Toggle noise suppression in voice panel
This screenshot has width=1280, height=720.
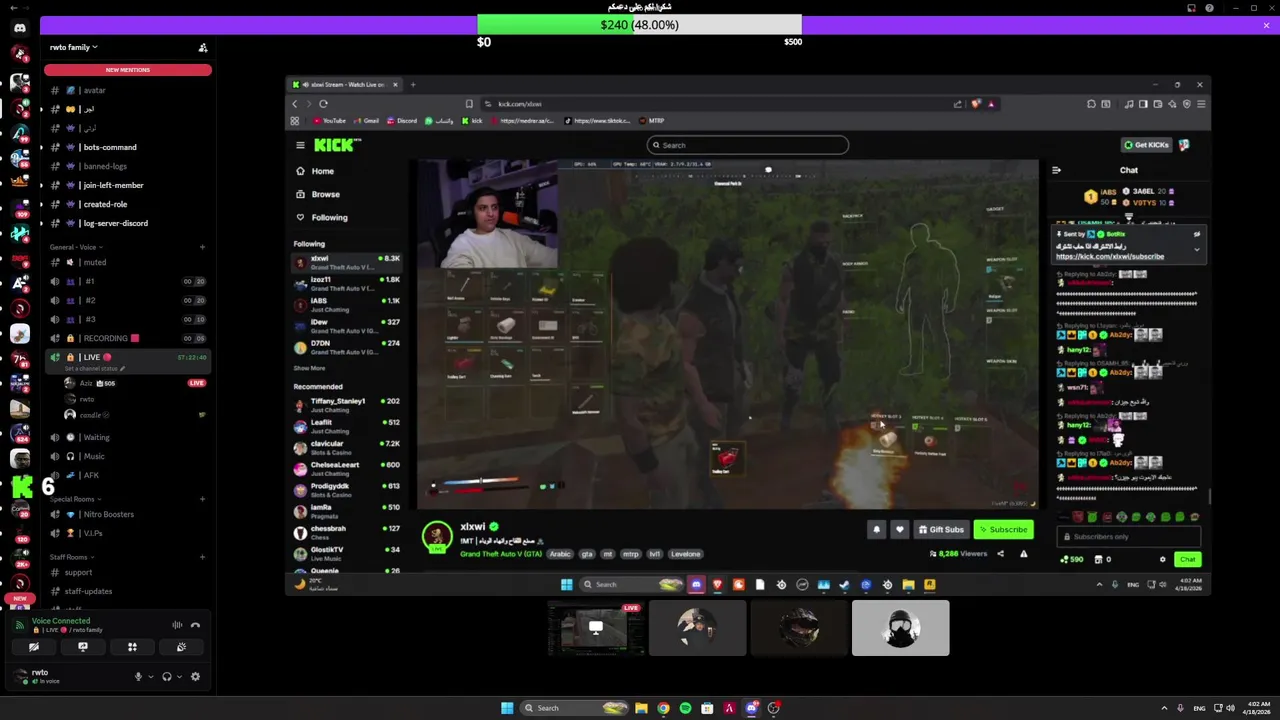(177, 625)
